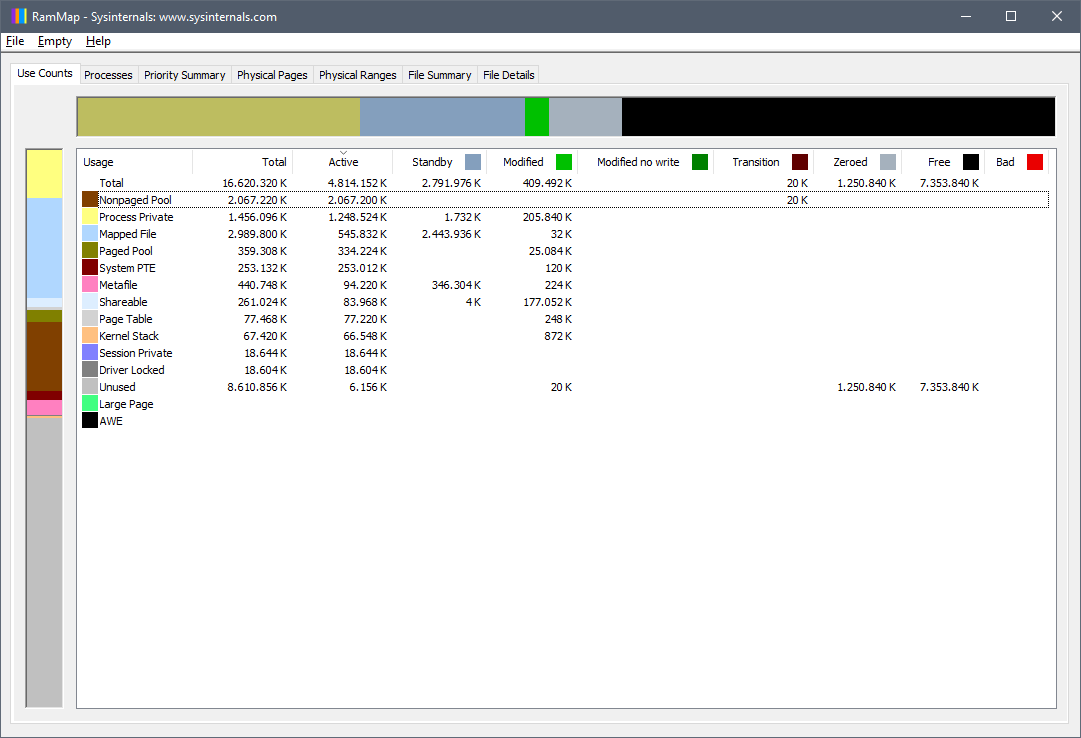
Task: Click the Zeroed column header
Action: click(x=857, y=162)
